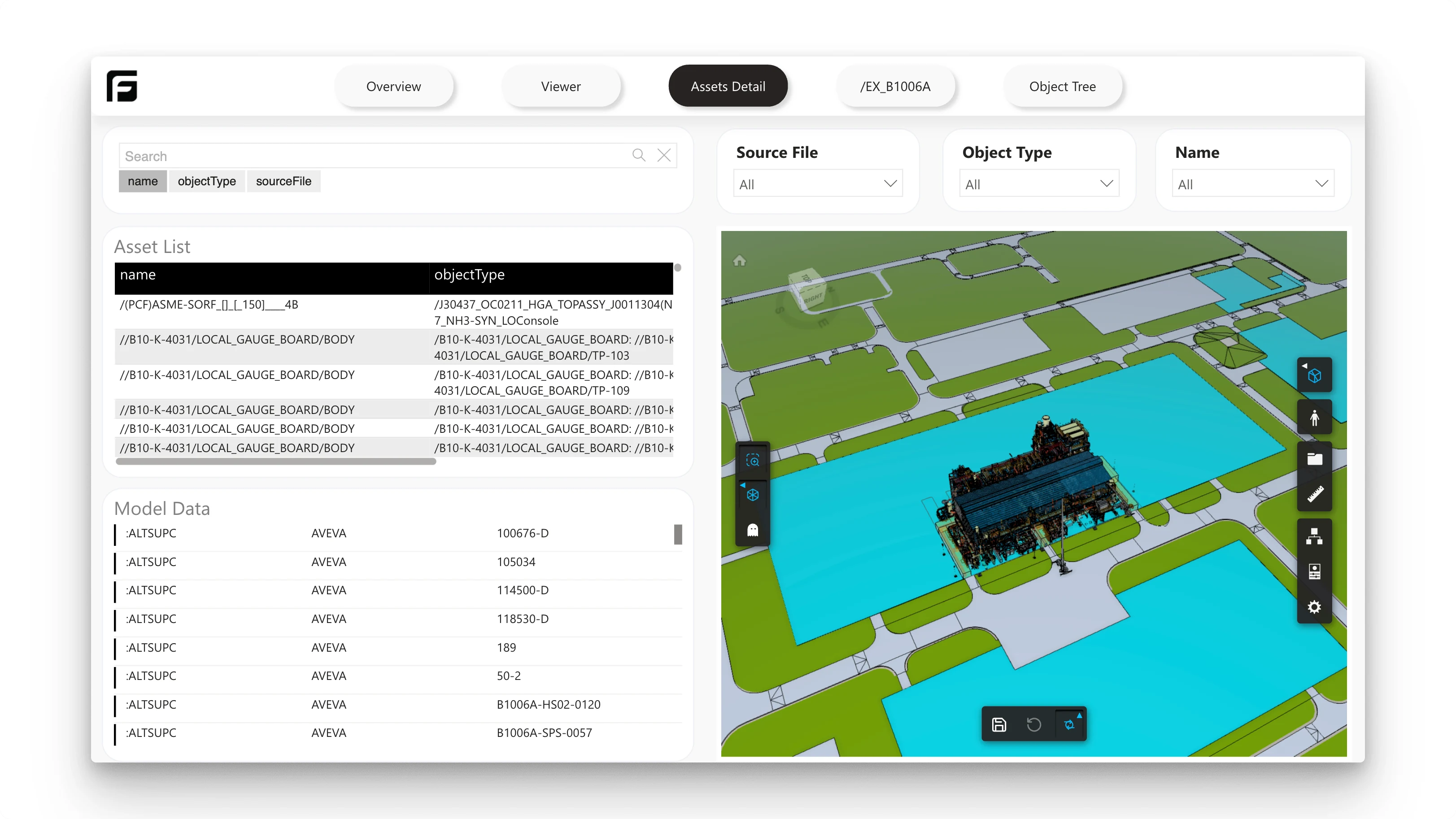Activate the first-person walk tool
1456x819 pixels.
point(1314,418)
